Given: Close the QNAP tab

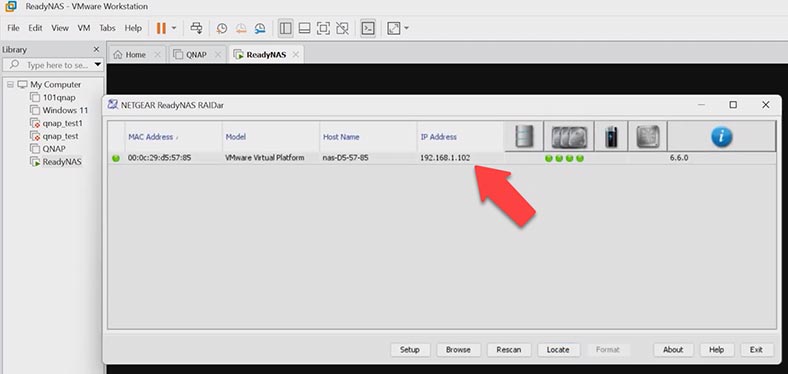Looking at the screenshot, I should coord(218,55).
